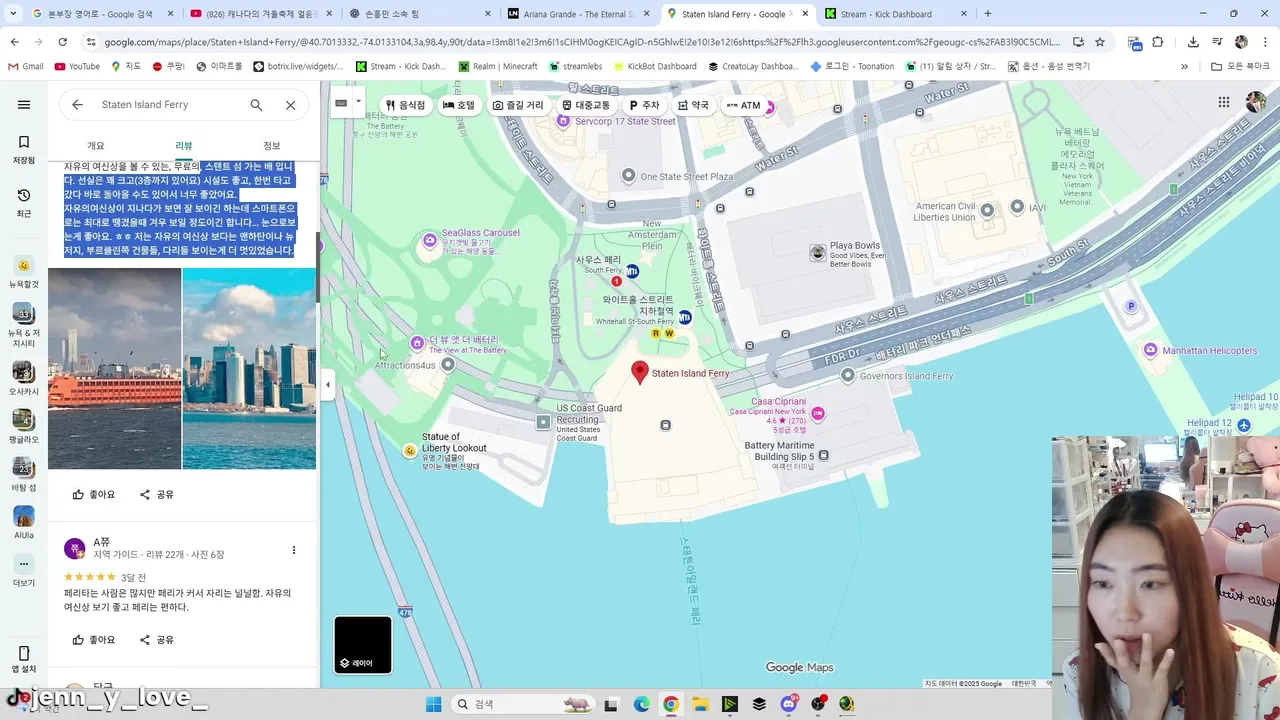Open the Google Maps hamburger menu
This screenshot has height=720, width=1280.
(24, 105)
